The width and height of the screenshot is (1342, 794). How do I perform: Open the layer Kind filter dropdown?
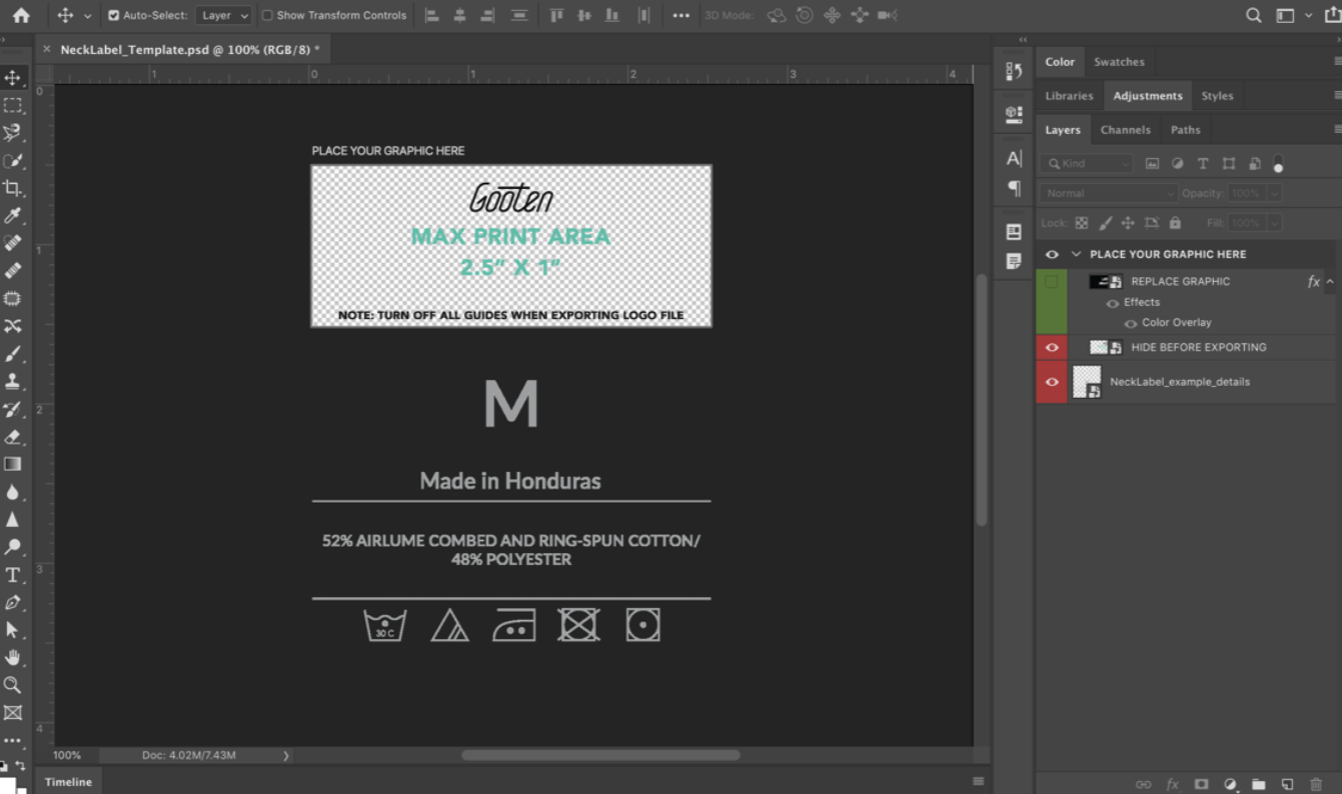1086,163
